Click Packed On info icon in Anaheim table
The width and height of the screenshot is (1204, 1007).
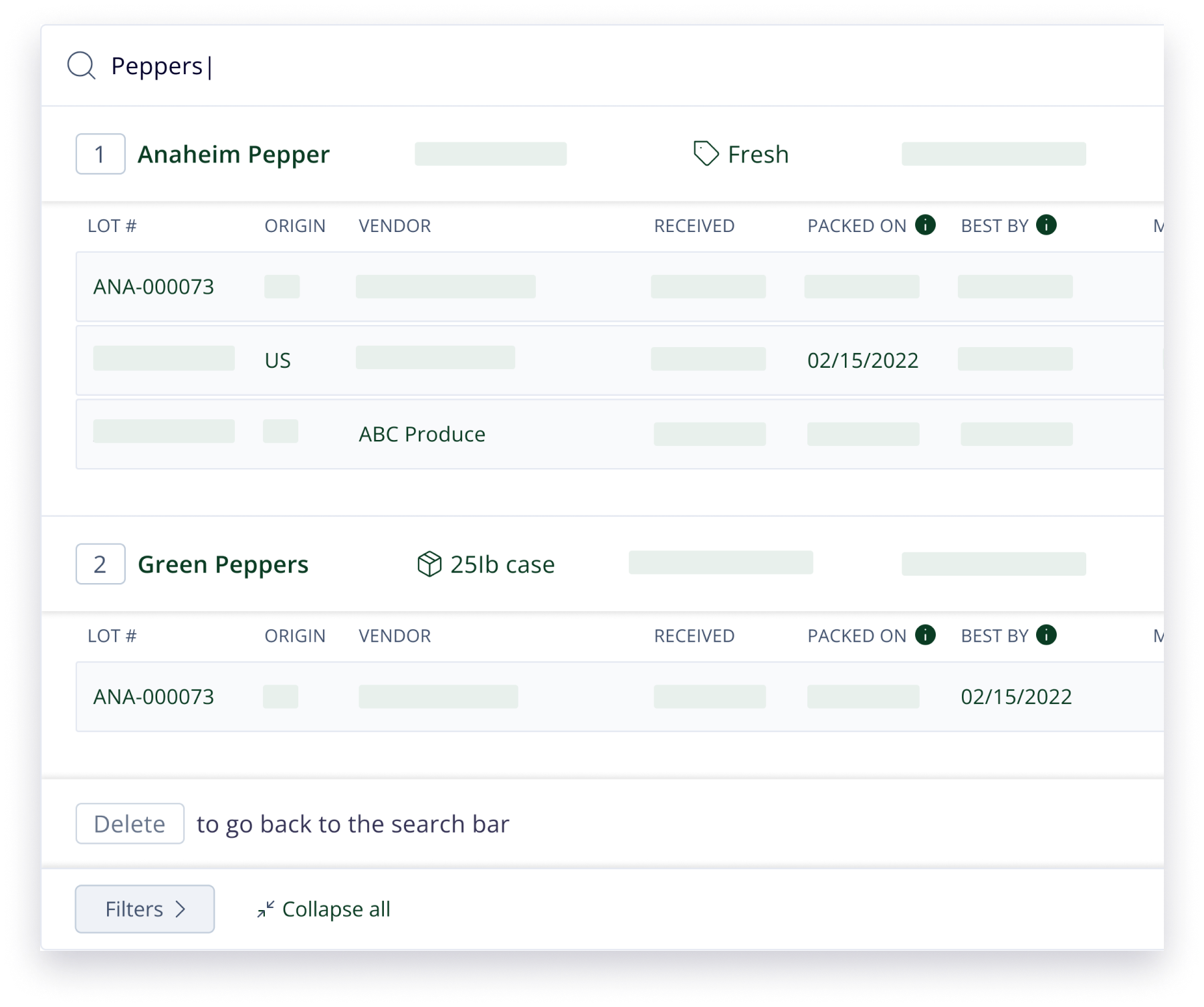925,225
